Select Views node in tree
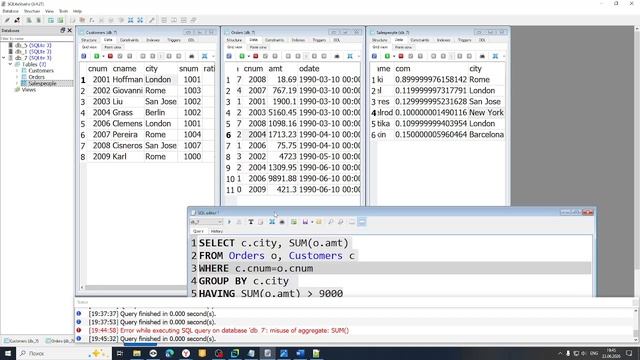 click(x=29, y=89)
